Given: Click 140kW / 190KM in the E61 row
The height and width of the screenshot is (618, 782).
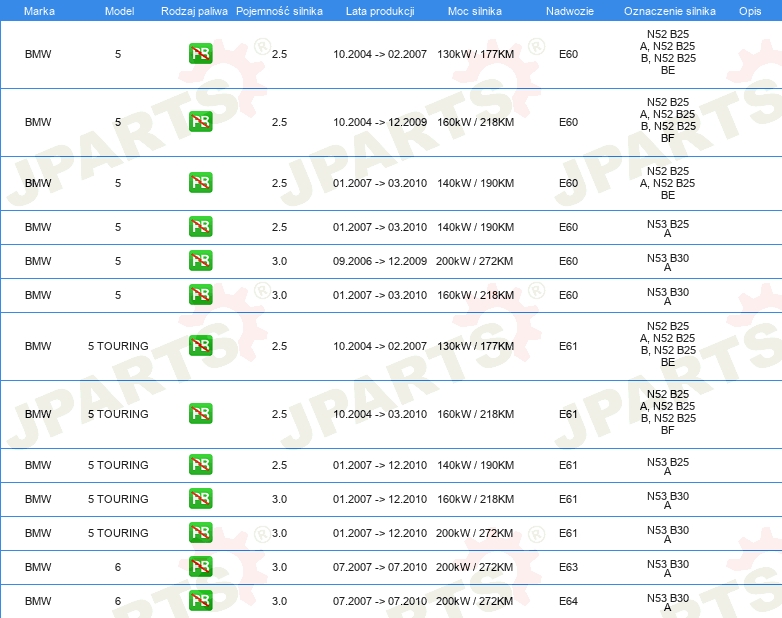Looking at the screenshot, I should (475, 465).
